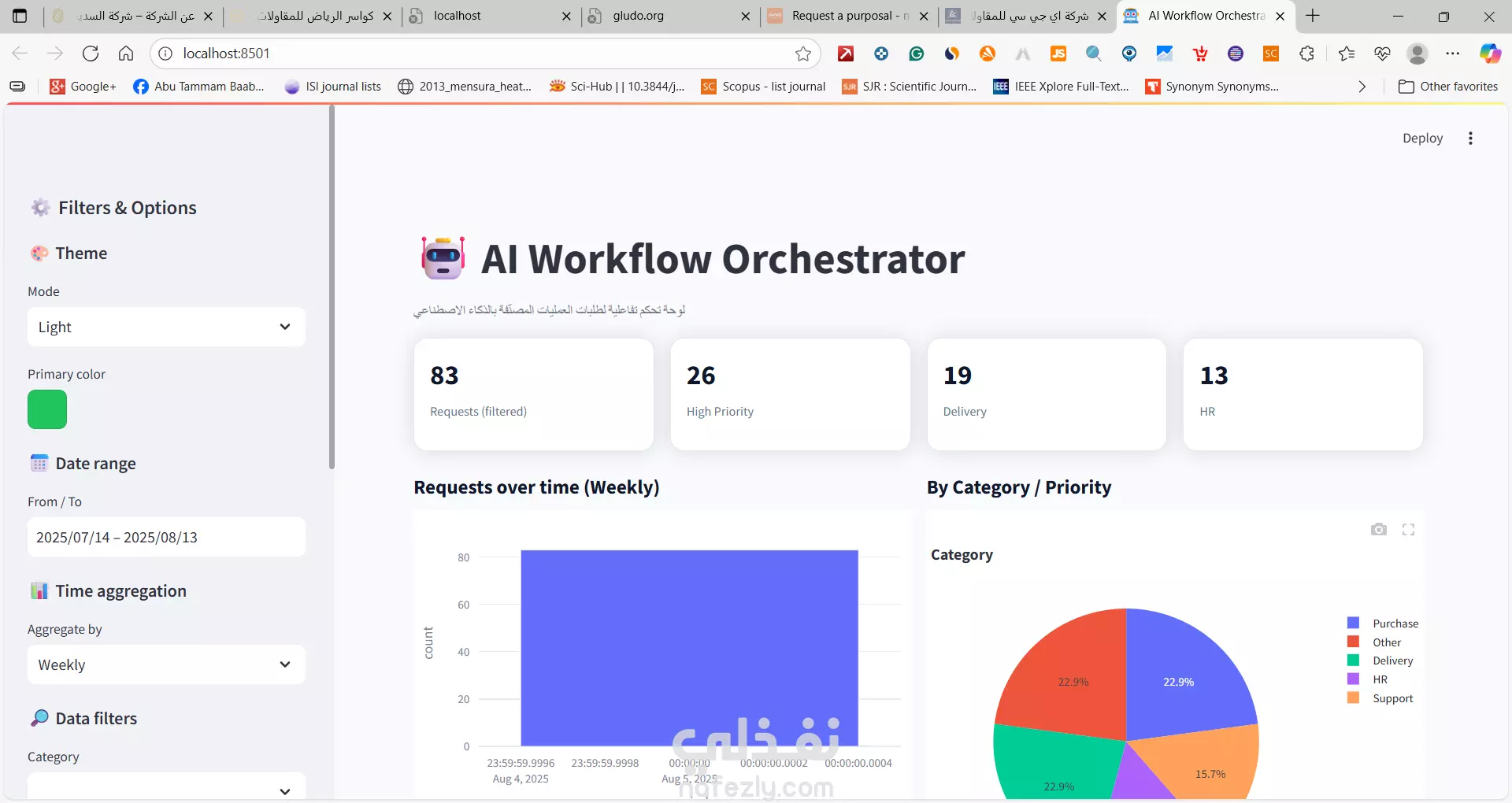Click the sidebar vertical scrollbar
The image size is (1512, 803).
[x=332, y=287]
